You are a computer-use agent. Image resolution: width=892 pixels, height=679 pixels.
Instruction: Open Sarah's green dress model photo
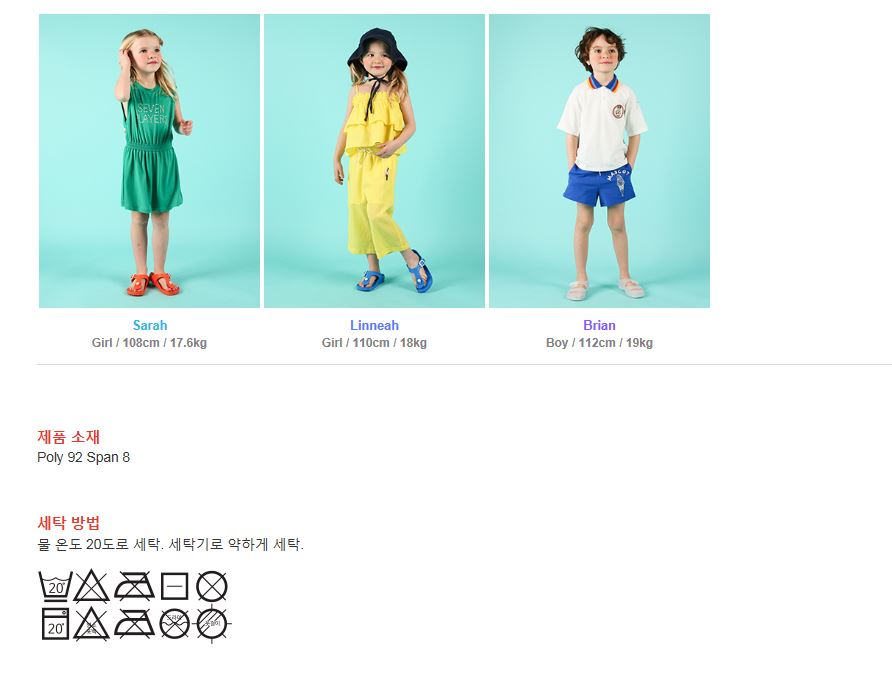coord(149,161)
